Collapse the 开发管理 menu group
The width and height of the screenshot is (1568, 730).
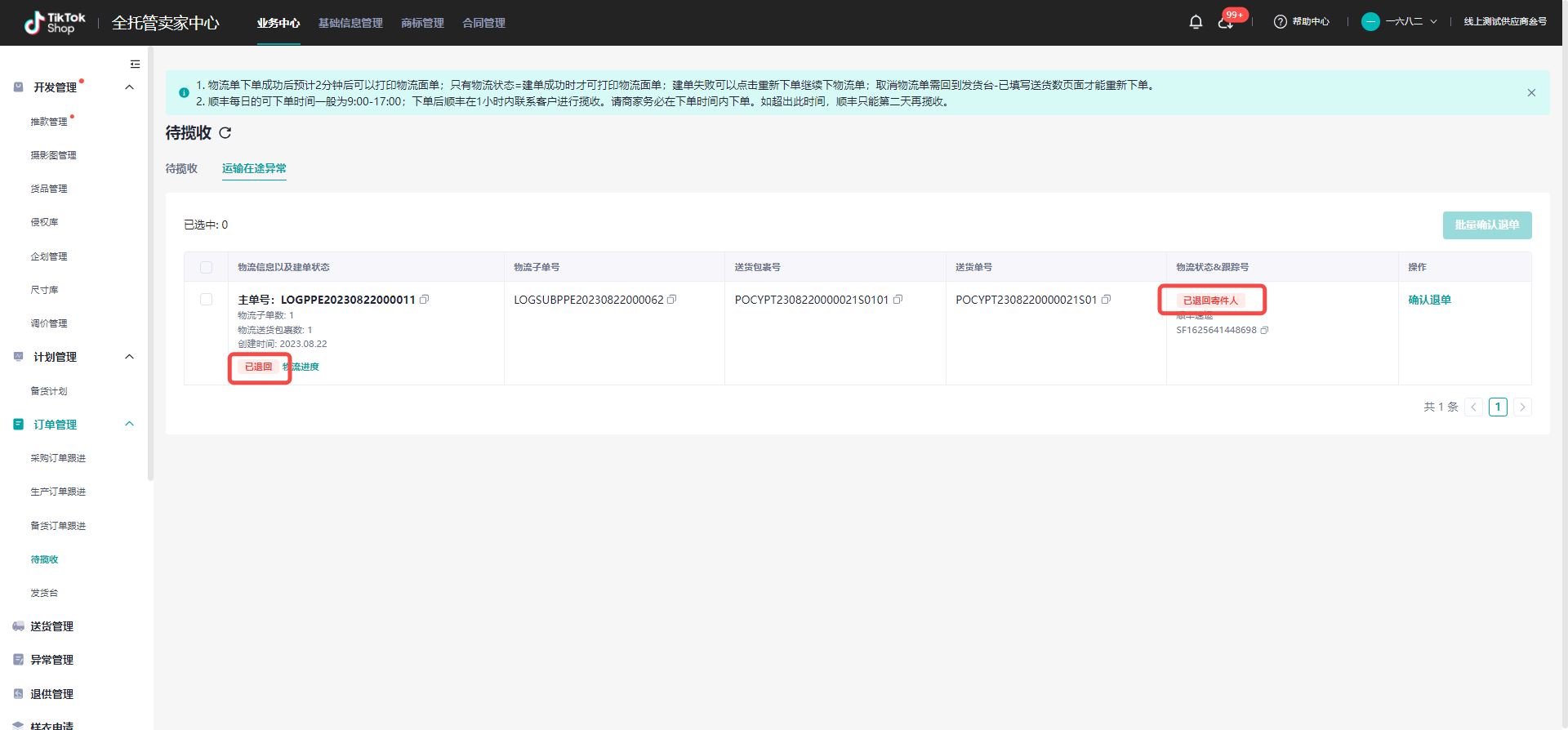129,87
